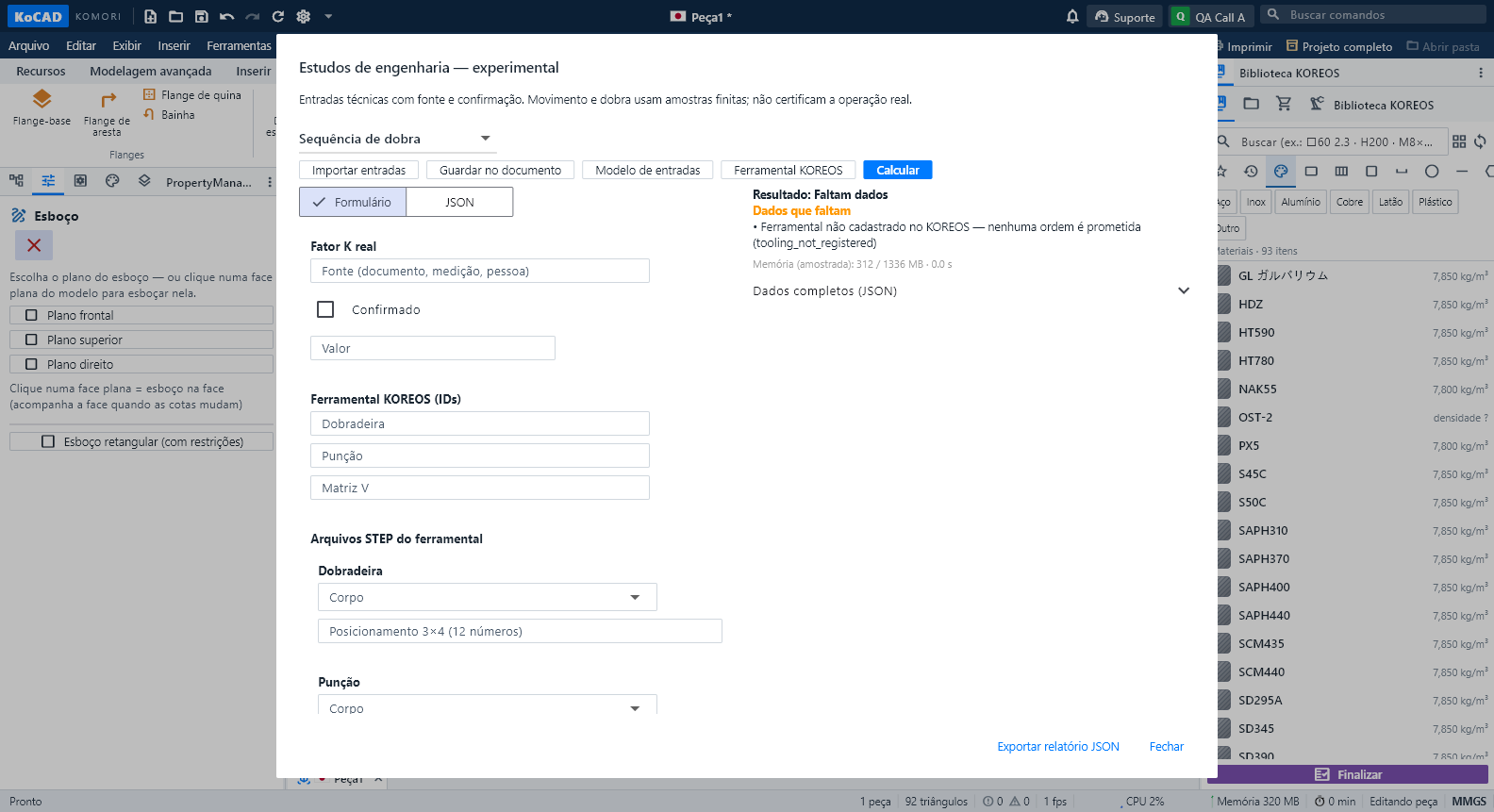Image resolution: width=1494 pixels, height=812 pixels.
Task: Open the settings gear icon
Action: (303, 16)
